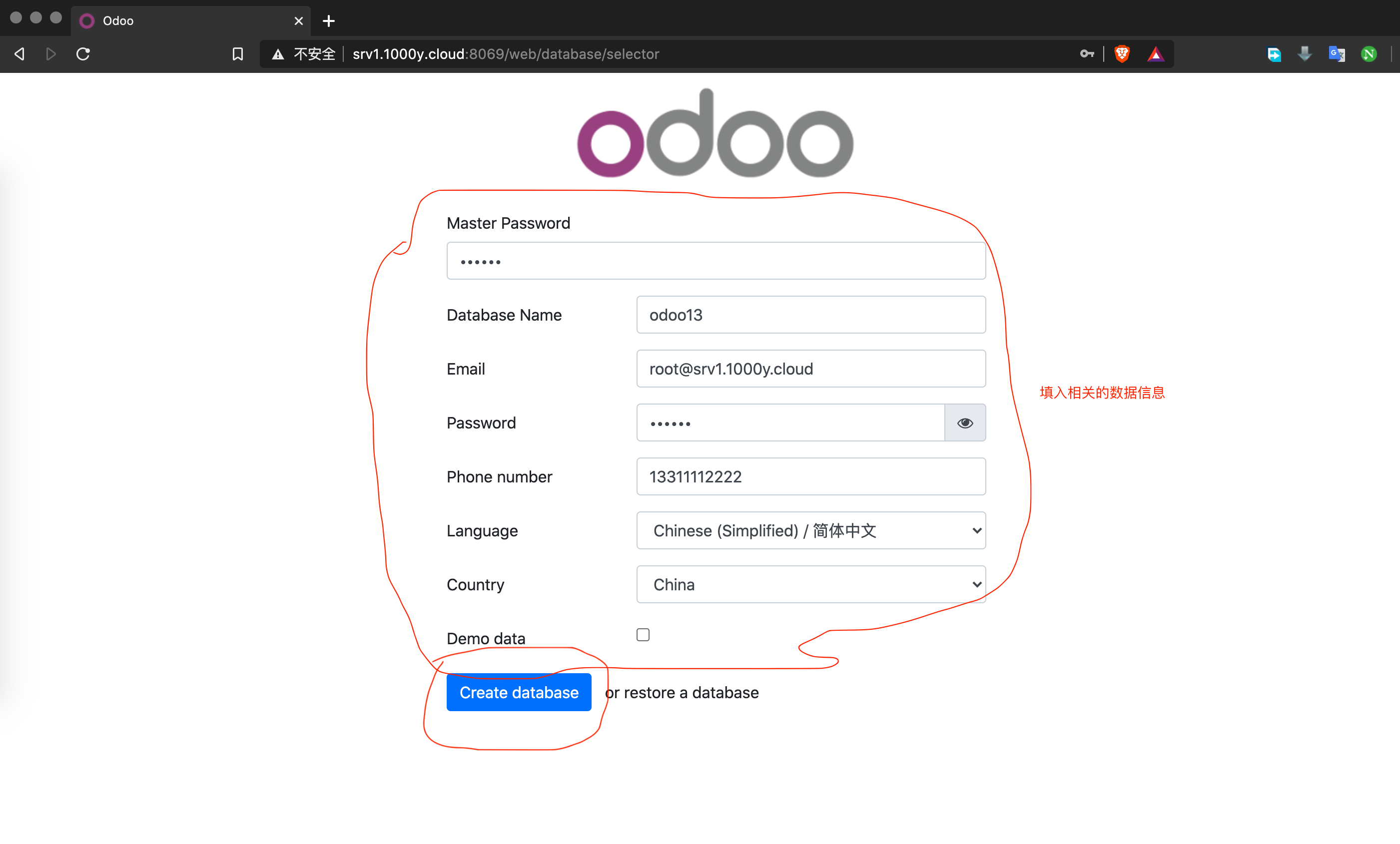Viewport: 1400px width, 844px height.
Task: Open the Brave Shields lion icon
Action: [x=1122, y=54]
